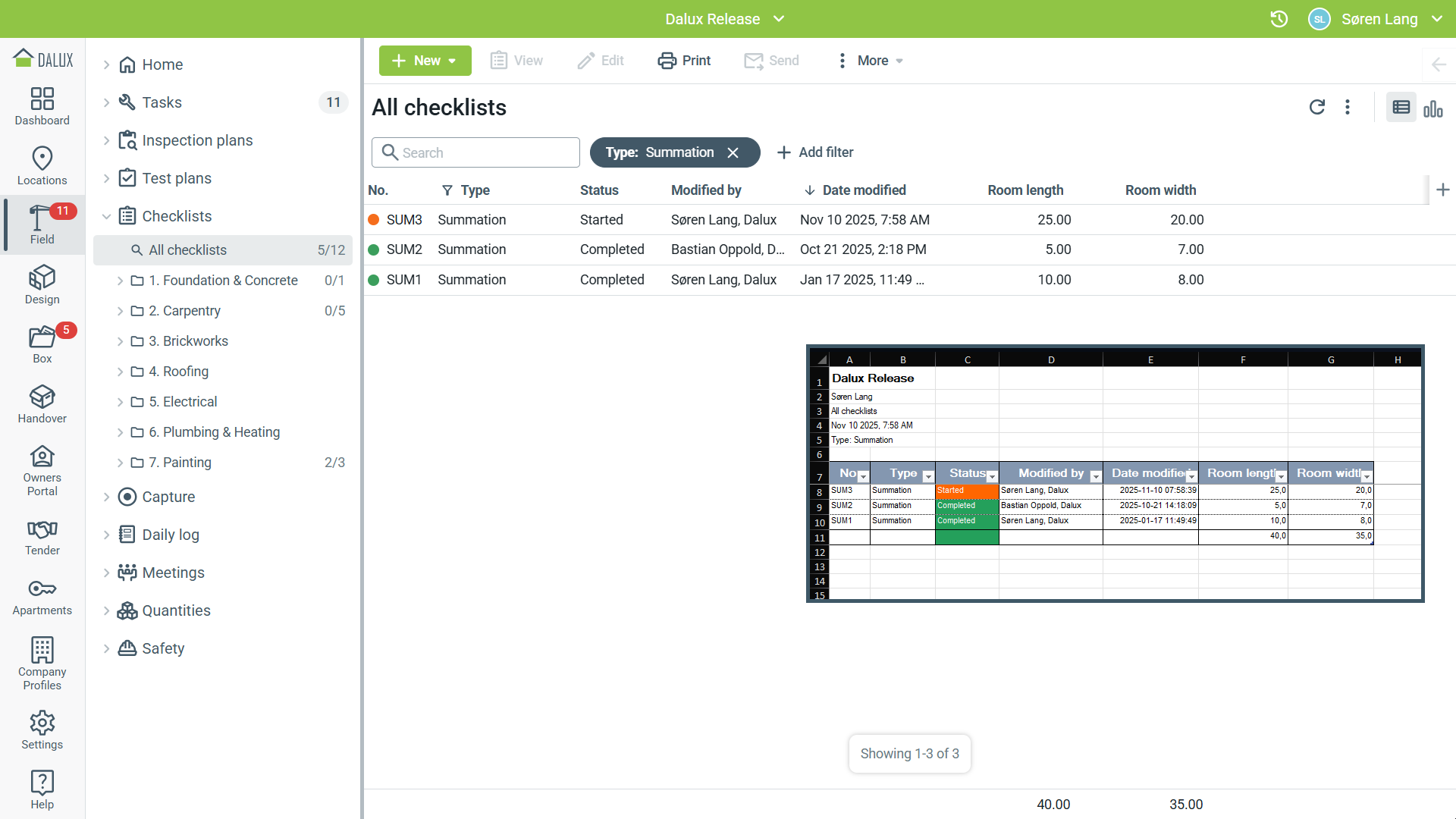Screen dimensions: 1456x819
Task: Expand the 2. Carpentry folder
Action: click(x=120, y=311)
